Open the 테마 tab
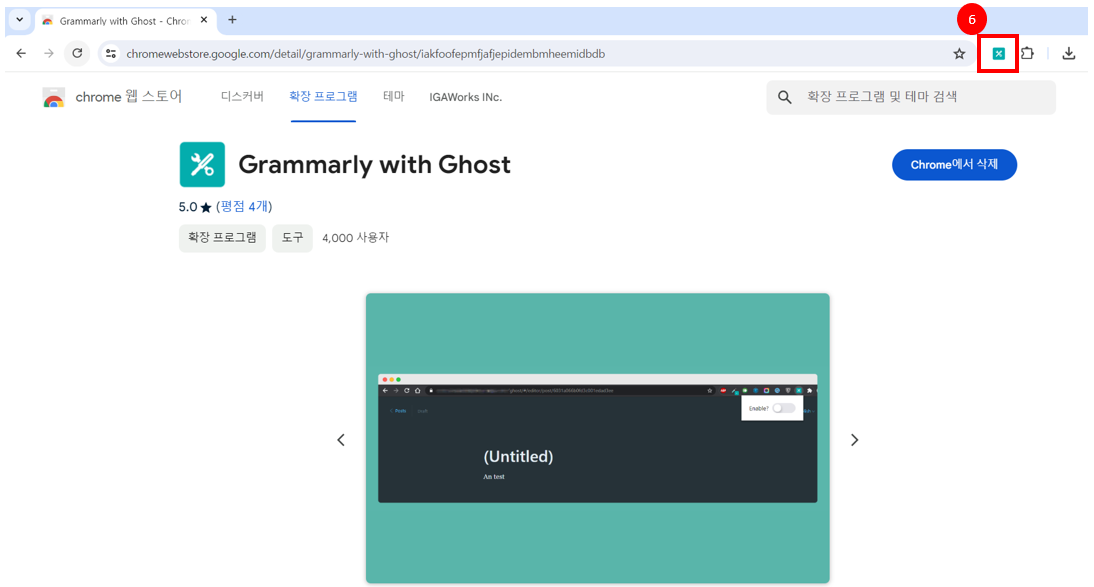The width and height of the screenshot is (1094, 587). (394, 97)
